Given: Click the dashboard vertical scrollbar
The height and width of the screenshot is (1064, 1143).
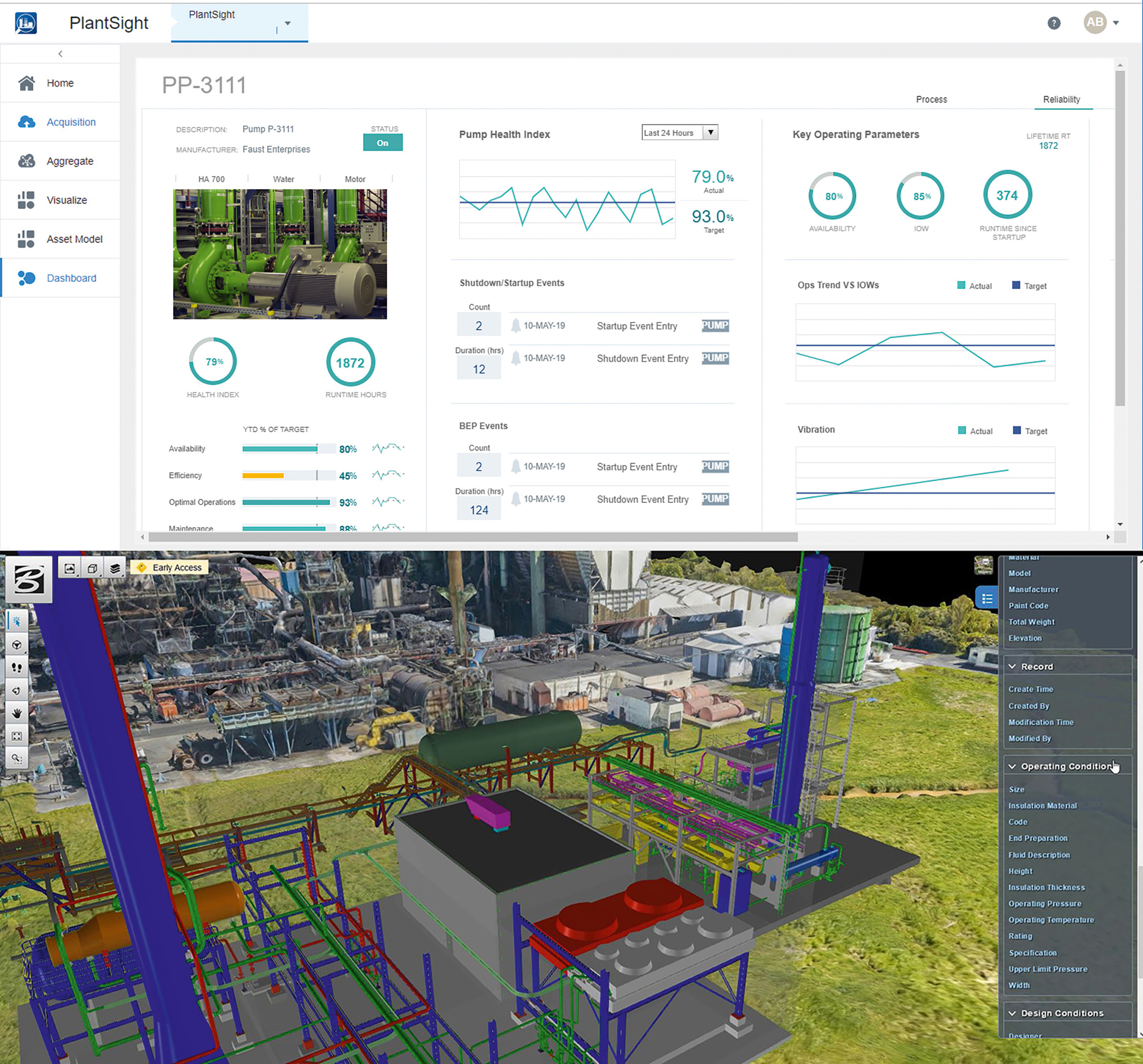Looking at the screenshot, I should pos(1119,239).
